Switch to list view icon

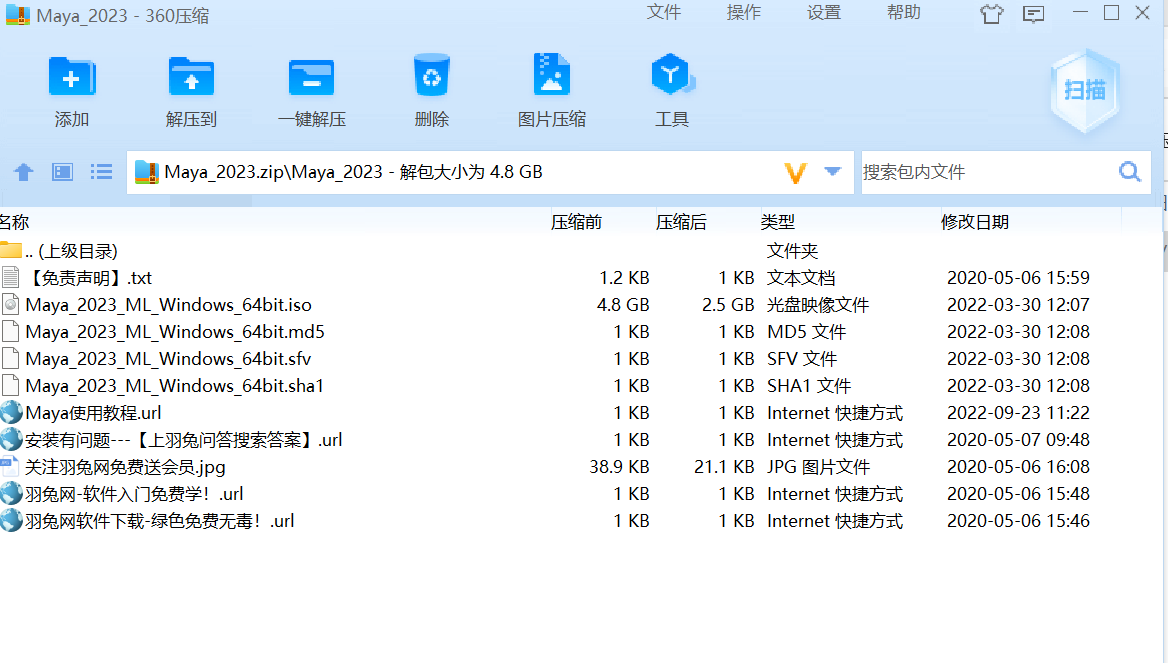101,172
